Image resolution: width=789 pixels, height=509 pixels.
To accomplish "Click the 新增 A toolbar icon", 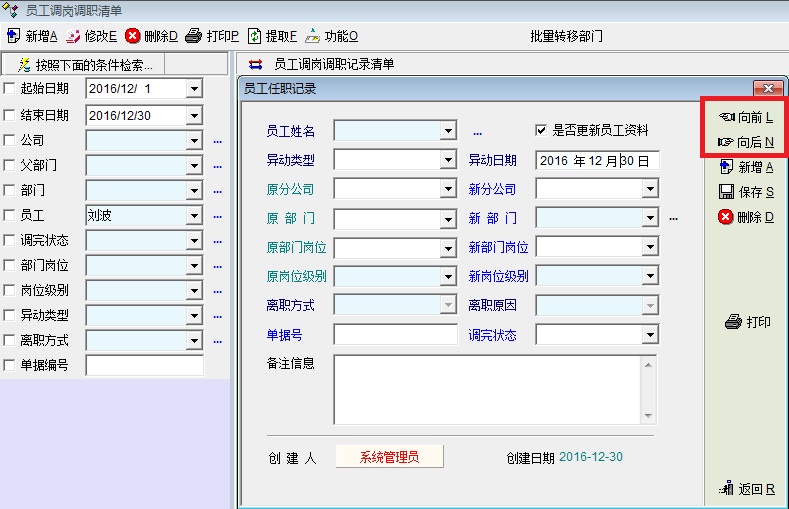I will click(14, 36).
